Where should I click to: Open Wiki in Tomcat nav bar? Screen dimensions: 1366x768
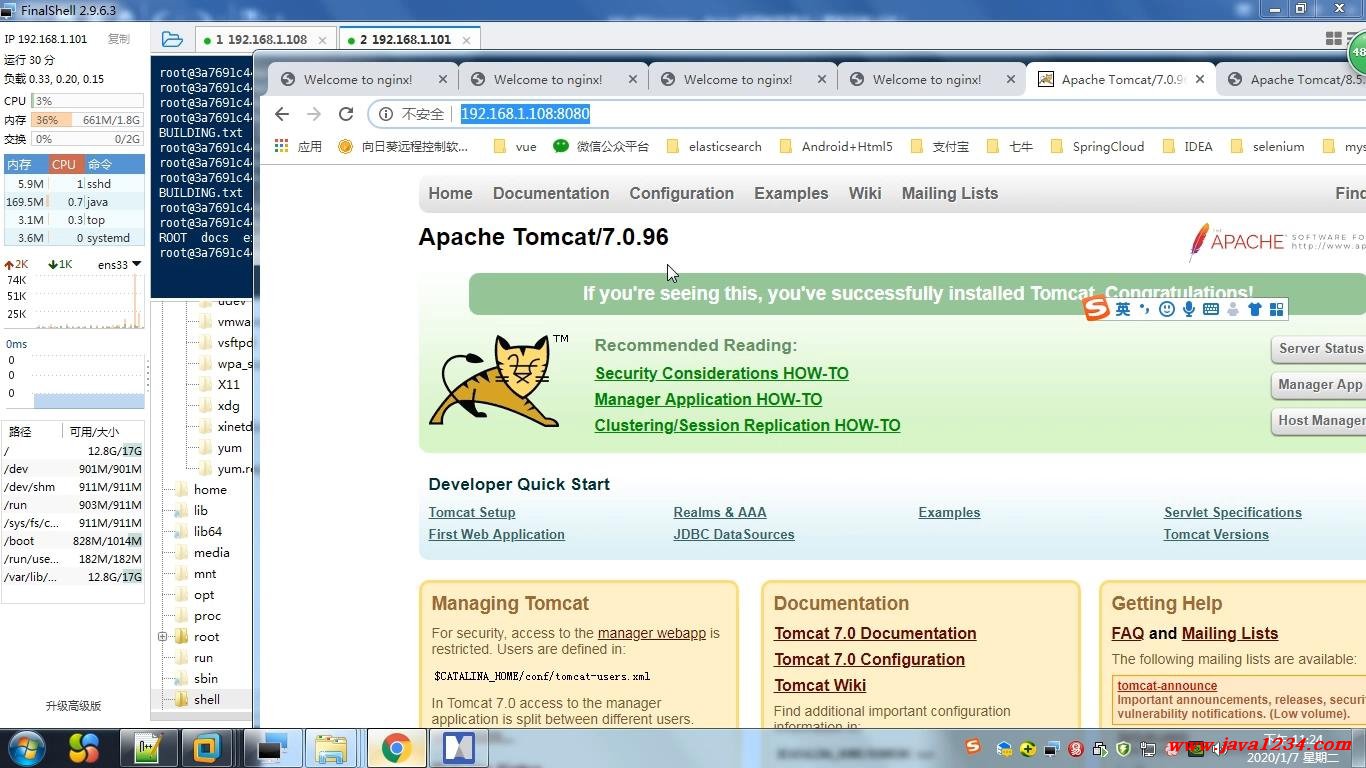click(865, 194)
